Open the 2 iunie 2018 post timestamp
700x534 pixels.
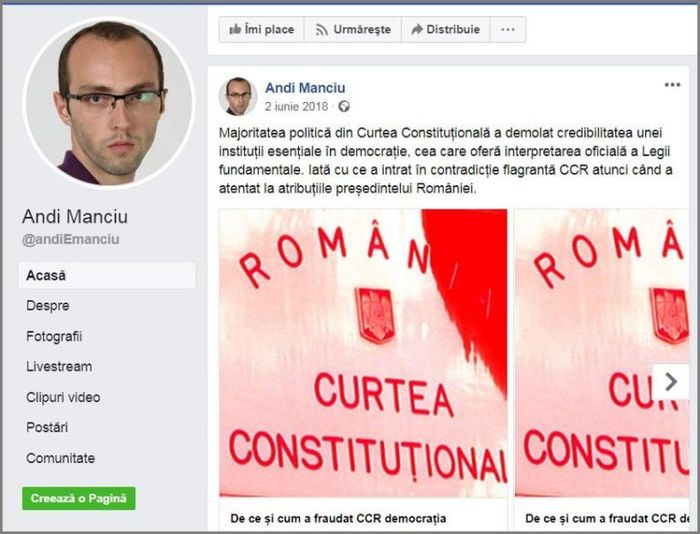point(296,107)
